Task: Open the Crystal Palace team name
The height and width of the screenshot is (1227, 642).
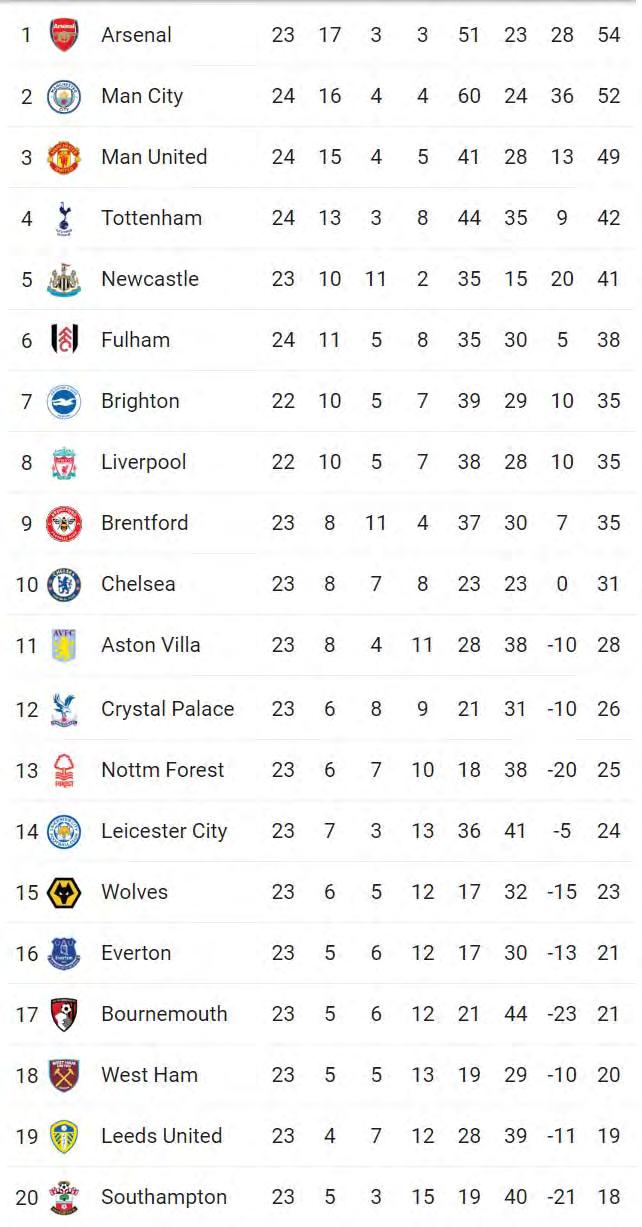Action: coord(167,709)
